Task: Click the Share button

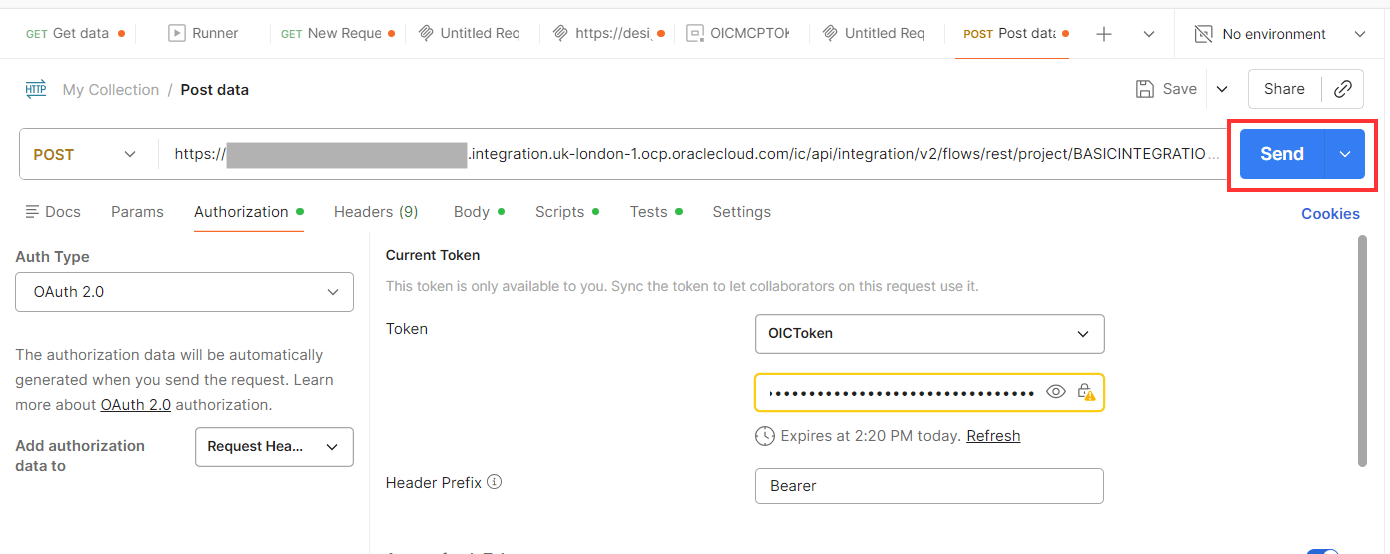Action: click(1284, 89)
